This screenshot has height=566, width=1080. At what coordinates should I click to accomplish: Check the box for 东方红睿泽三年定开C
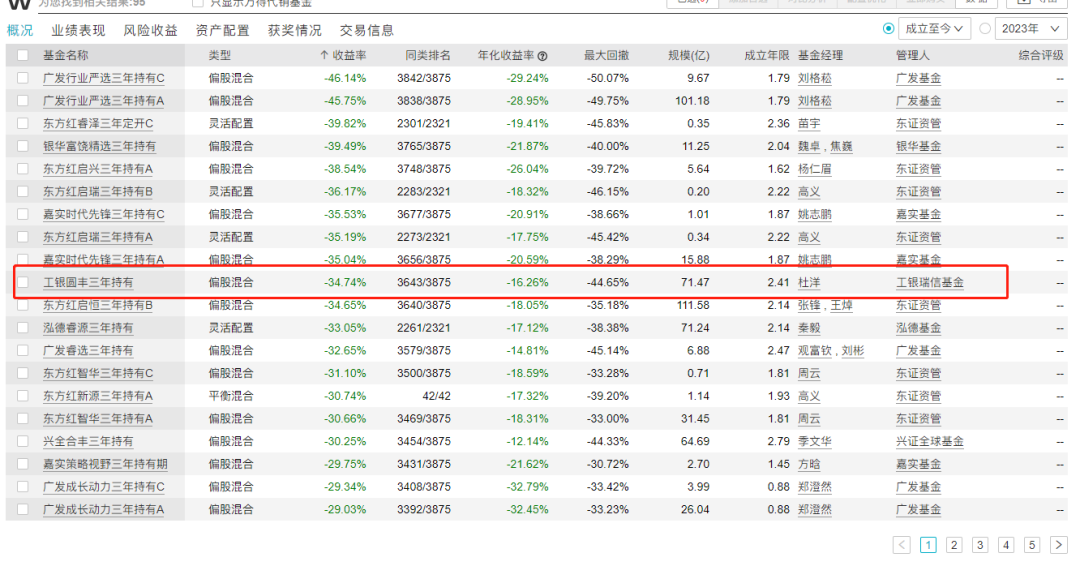[23, 124]
